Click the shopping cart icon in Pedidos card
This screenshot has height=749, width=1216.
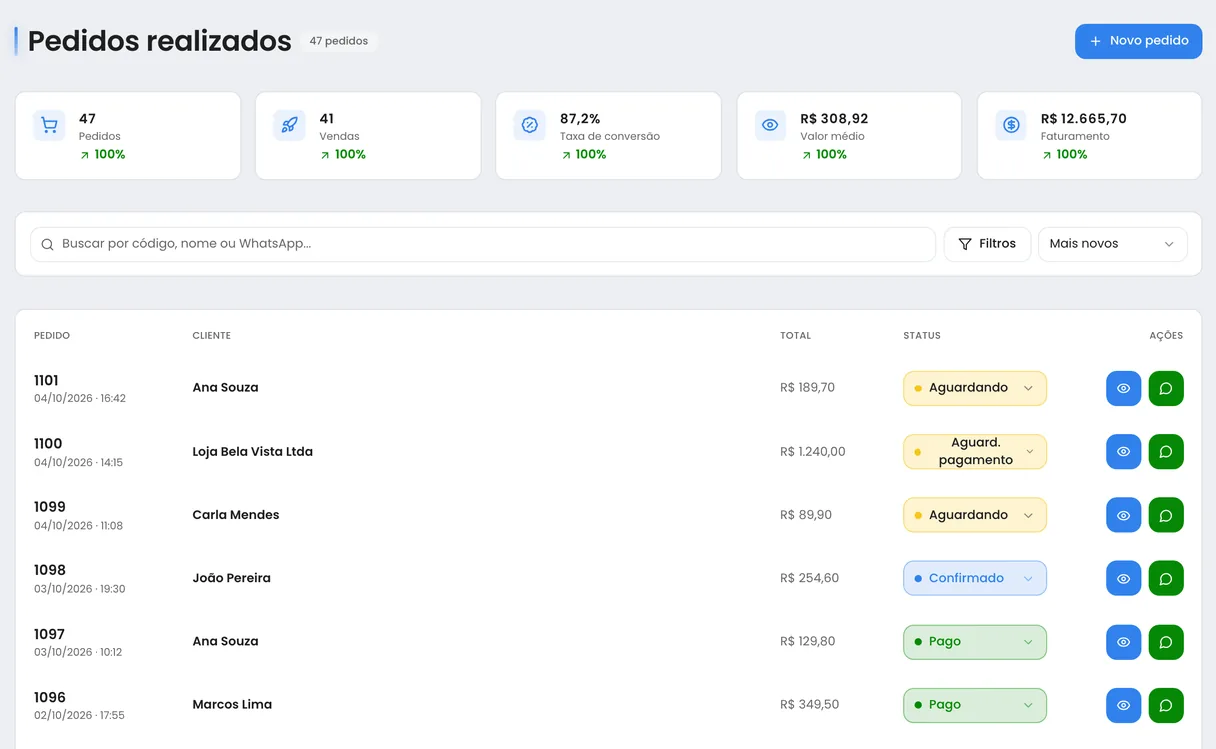coord(49,125)
